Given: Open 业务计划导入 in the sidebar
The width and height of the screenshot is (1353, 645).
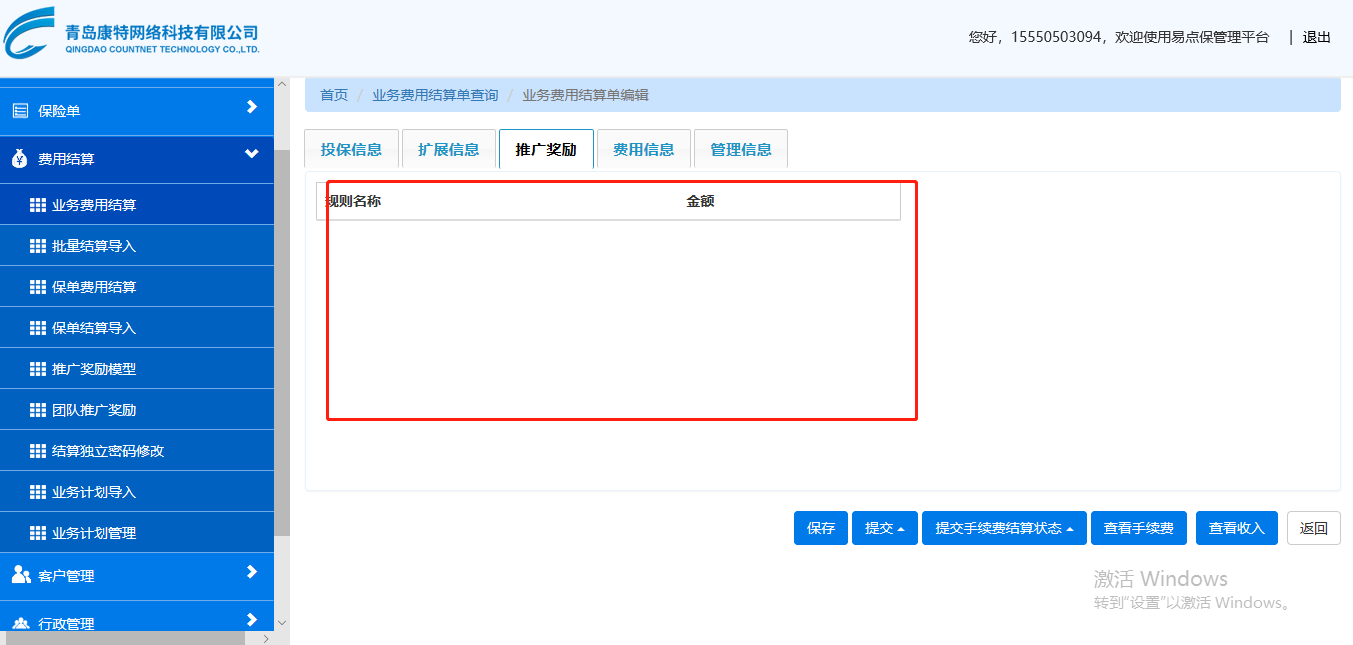Looking at the screenshot, I should coord(137,492).
